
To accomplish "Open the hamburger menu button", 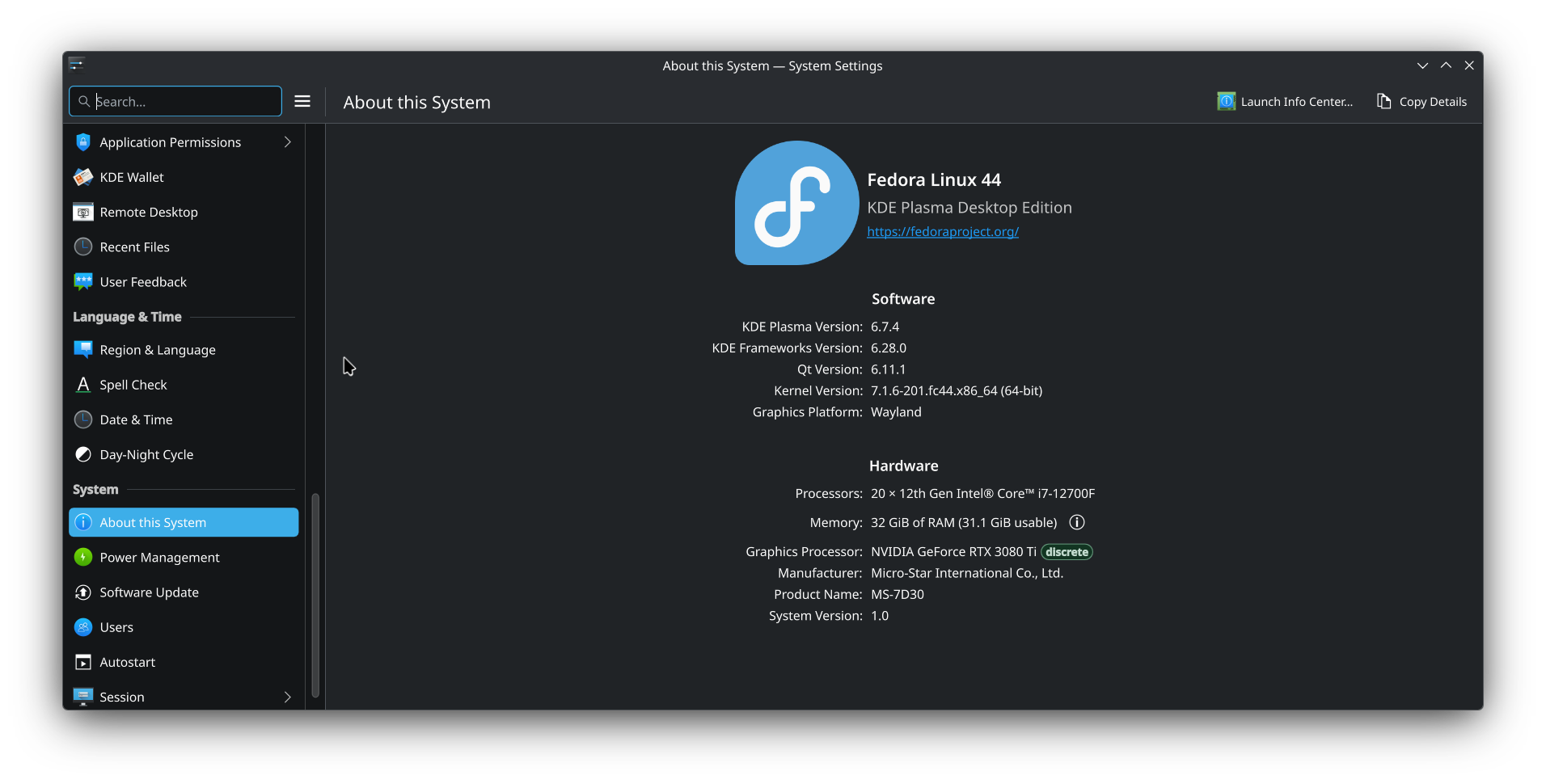I will coord(302,101).
